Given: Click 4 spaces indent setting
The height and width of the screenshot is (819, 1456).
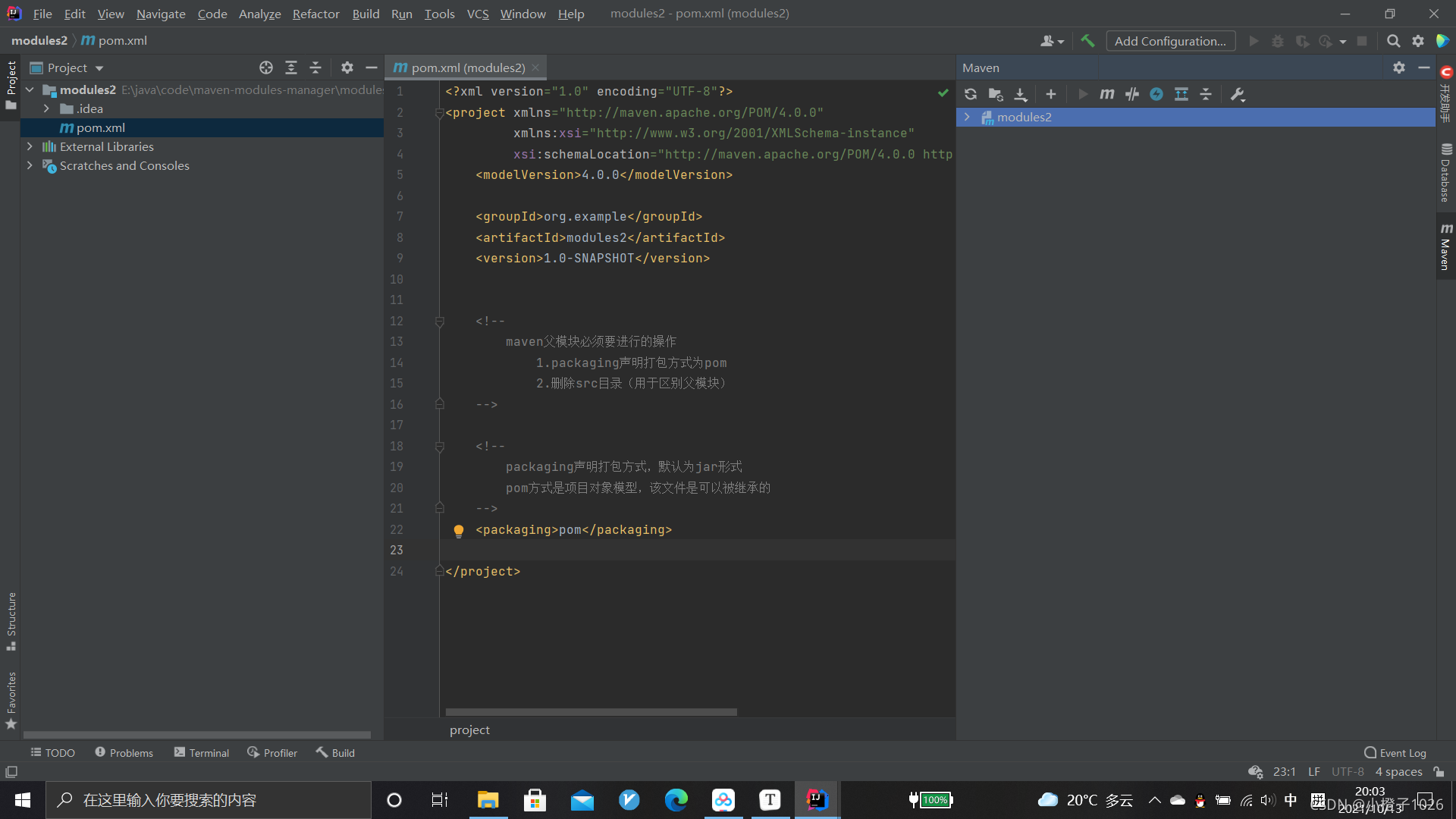Looking at the screenshot, I should click(1398, 772).
